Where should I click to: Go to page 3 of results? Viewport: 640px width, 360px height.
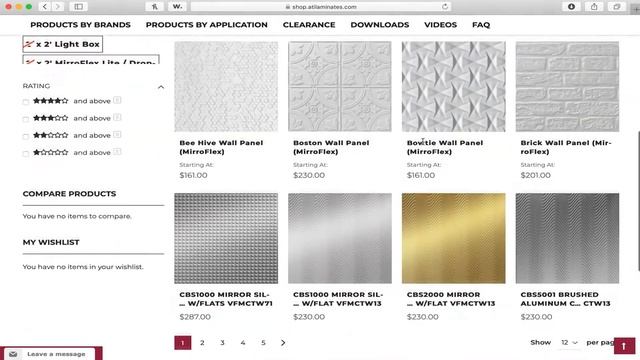[222, 343]
